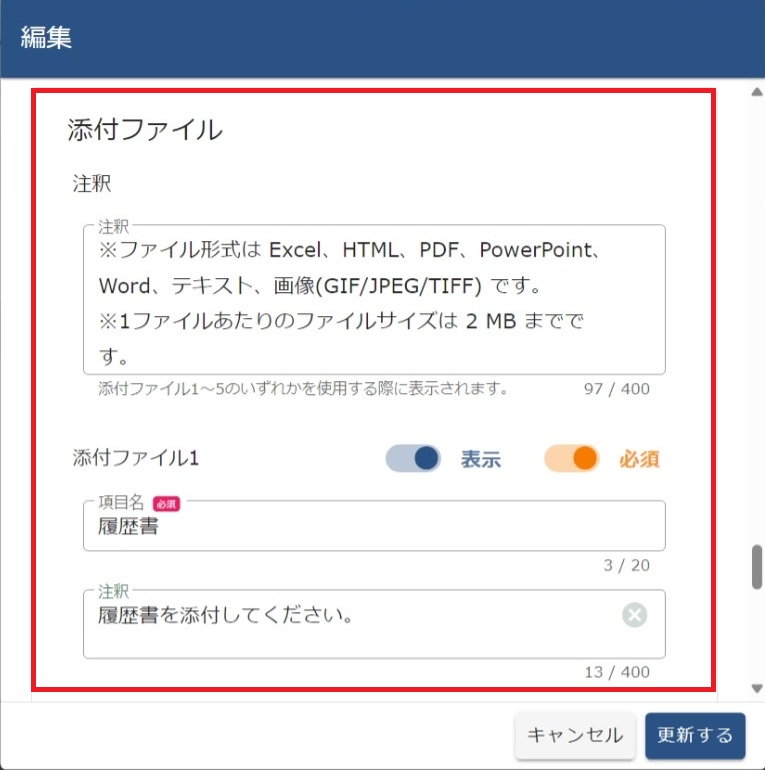The width and height of the screenshot is (765, 770).
Task: Click the scrollbar up arrow
Action: [756, 93]
